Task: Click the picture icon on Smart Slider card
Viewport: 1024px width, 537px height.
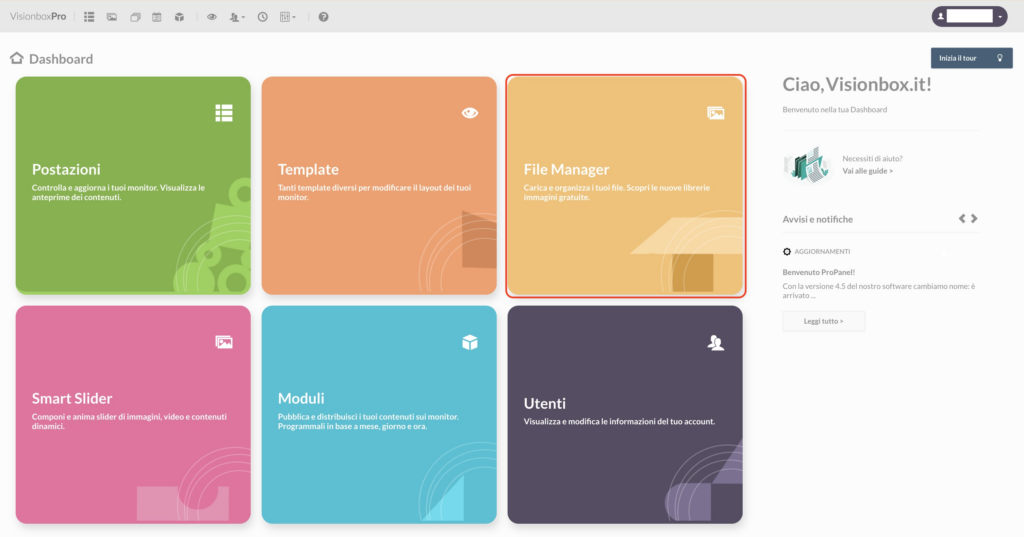Action: (224, 342)
